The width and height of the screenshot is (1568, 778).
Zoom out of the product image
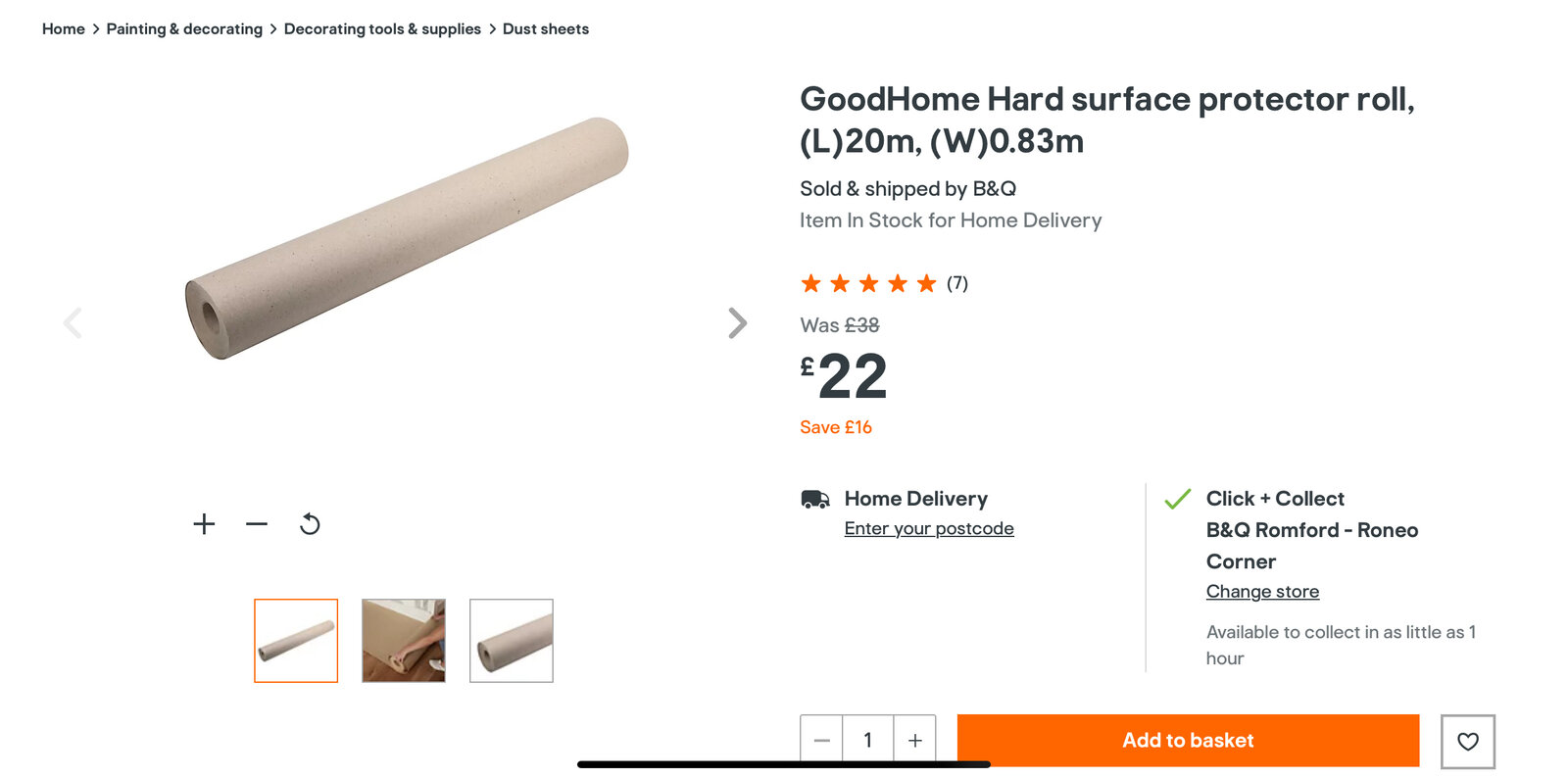[x=257, y=524]
